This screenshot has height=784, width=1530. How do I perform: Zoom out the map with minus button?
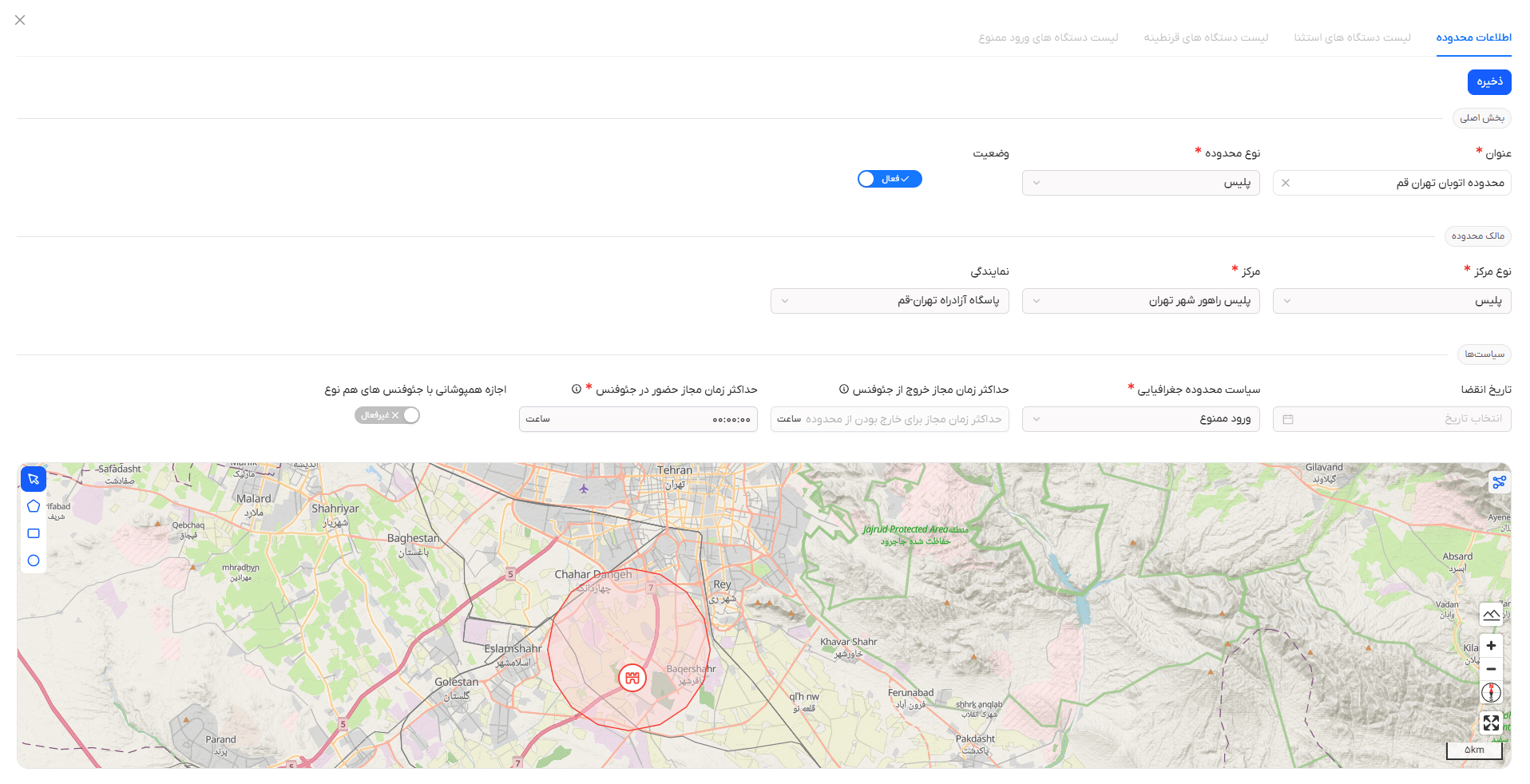click(x=1491, y=669)
